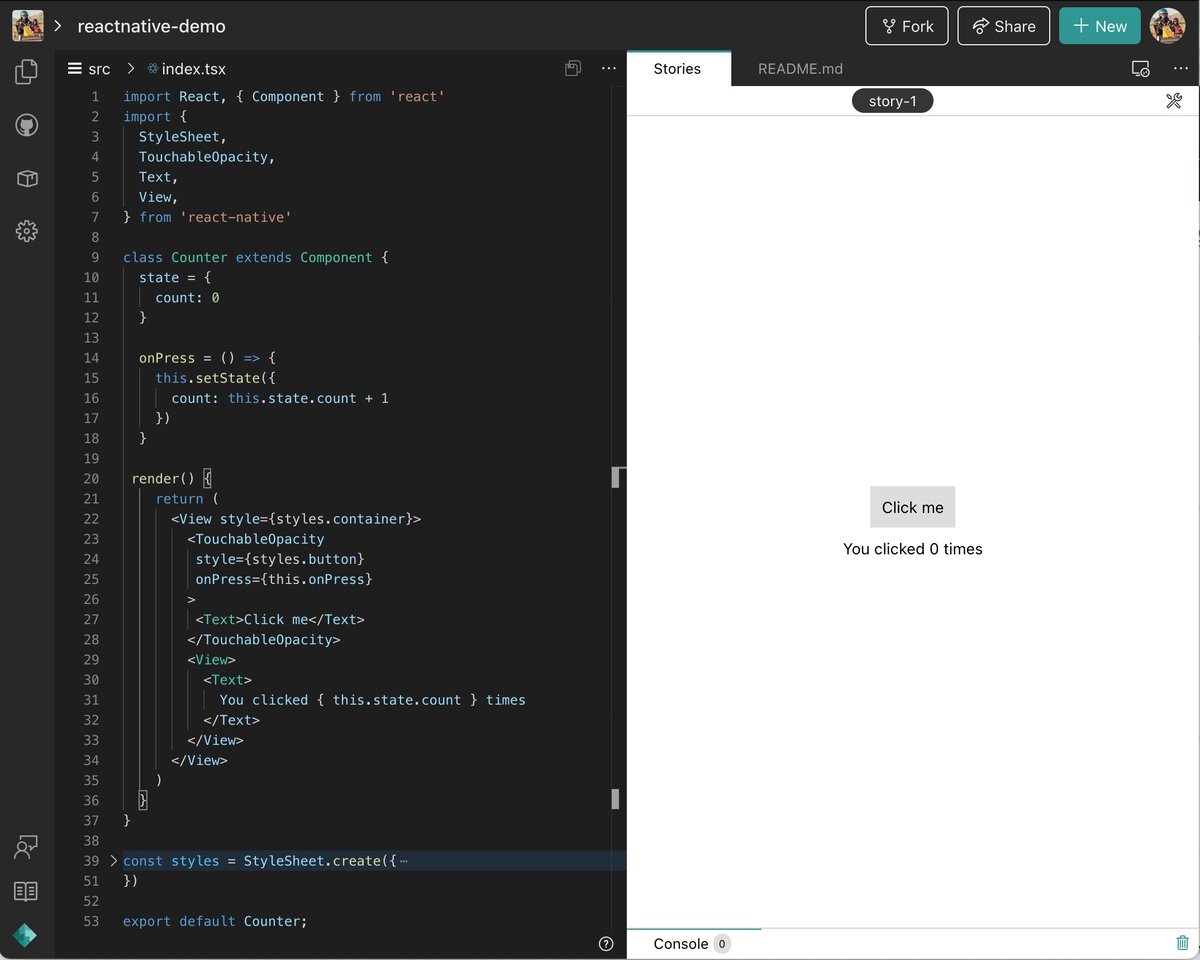Click the Fork button
The image size is (1200, 960).
(x=907, y=26)
